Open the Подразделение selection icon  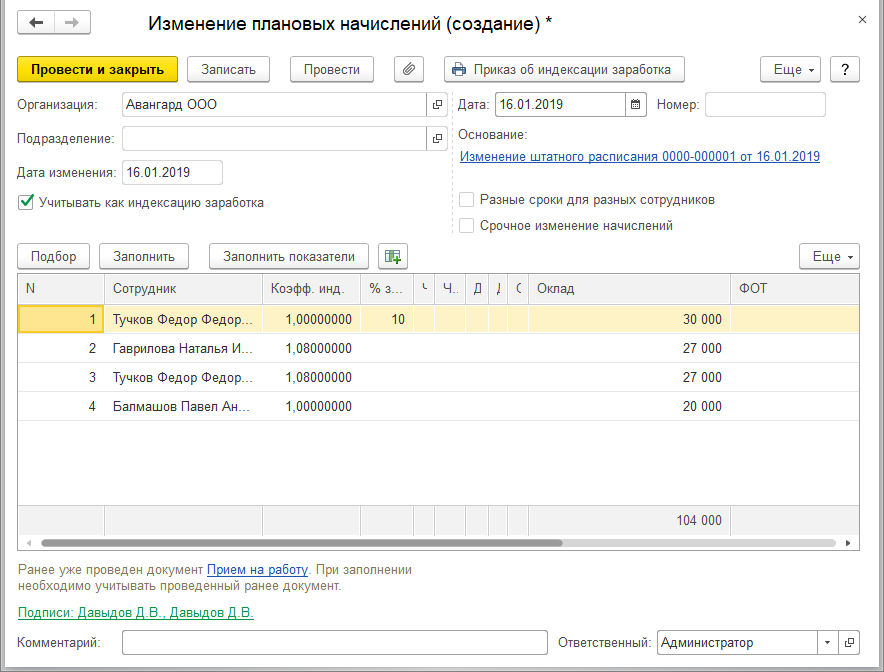pyautogui.click(x=437, y=139)
